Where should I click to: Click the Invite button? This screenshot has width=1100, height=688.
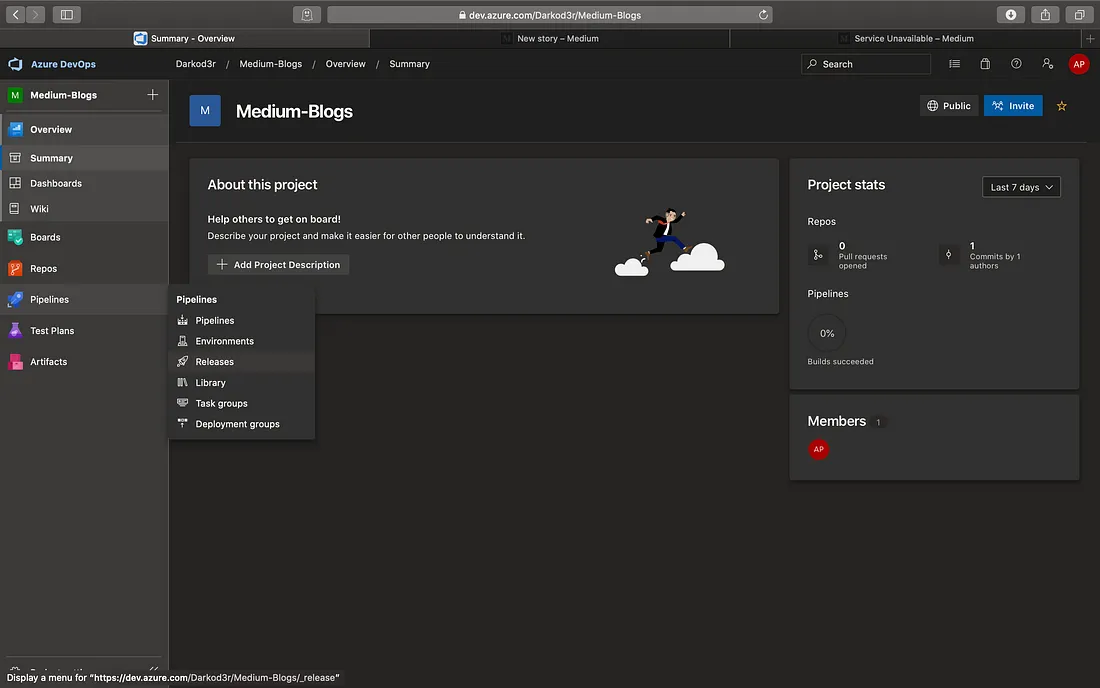pyautogui.click(x=1013, y=106)
